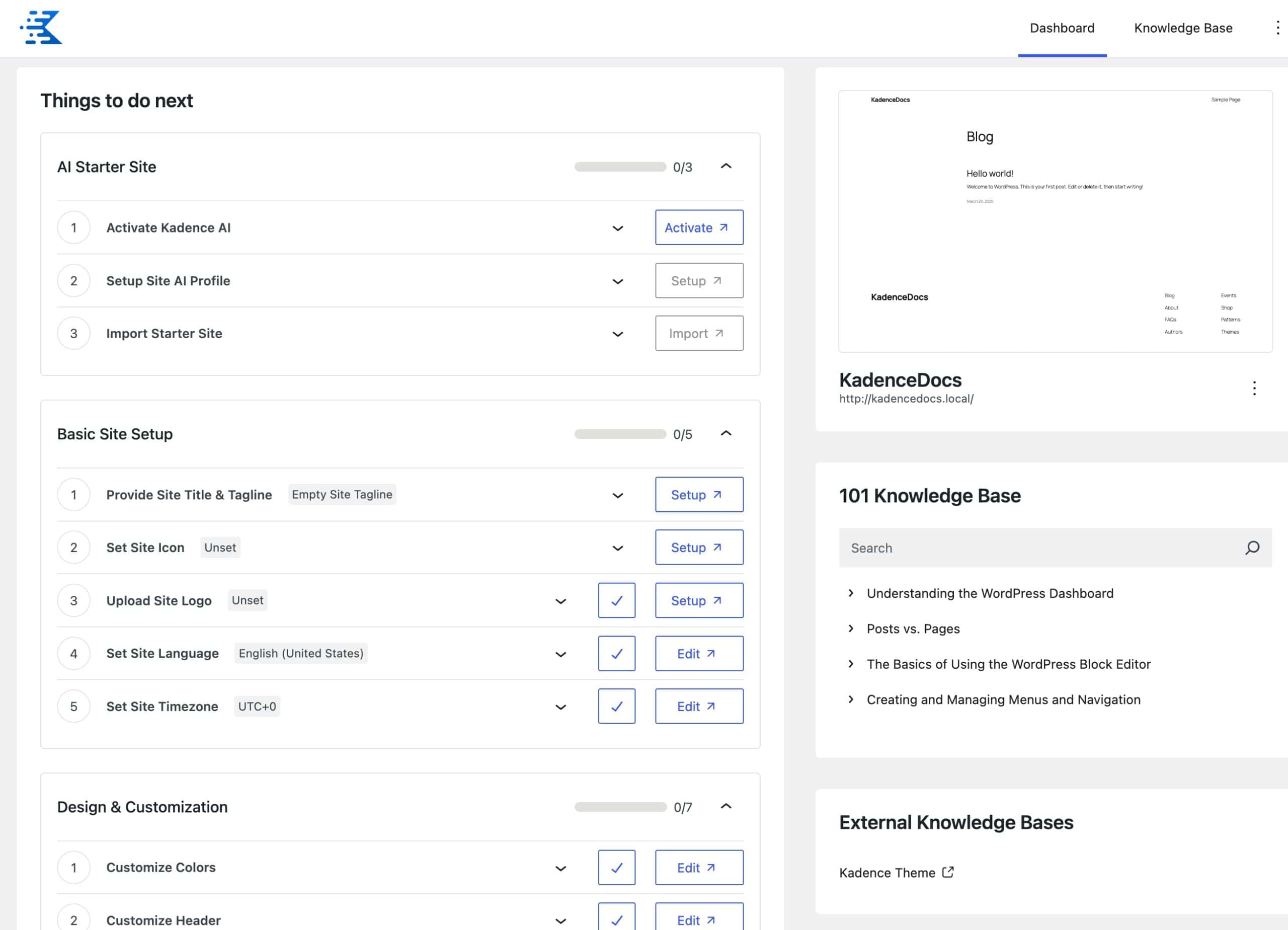Expand Set Site Icon details
Screen dimensions: 1288x930
pyautogui.click(x=618, y=548)
